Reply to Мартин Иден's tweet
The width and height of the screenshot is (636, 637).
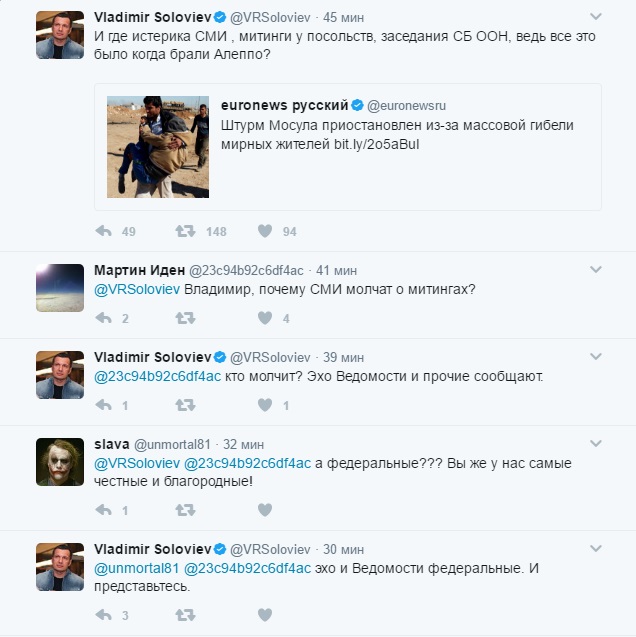(x=104, y=318)
